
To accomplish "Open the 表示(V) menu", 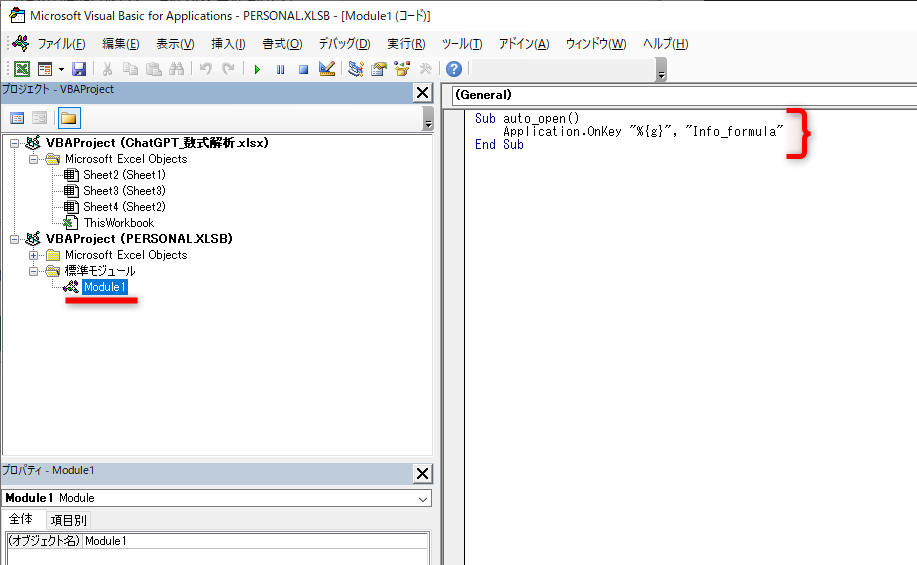I will (175, 44).
